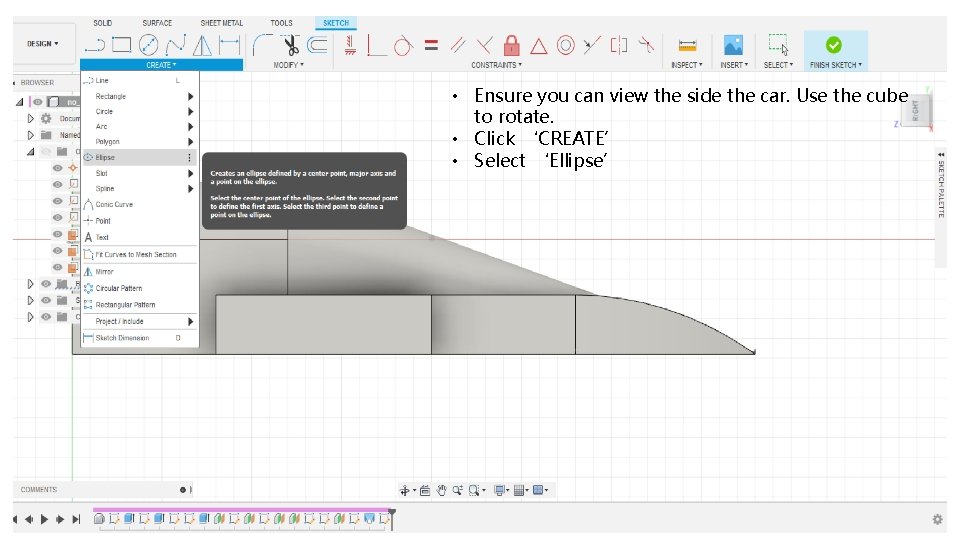Switch to the SURFACE tab
The height and width of the screenshot is (540, 960).
(x=157, y=23)
